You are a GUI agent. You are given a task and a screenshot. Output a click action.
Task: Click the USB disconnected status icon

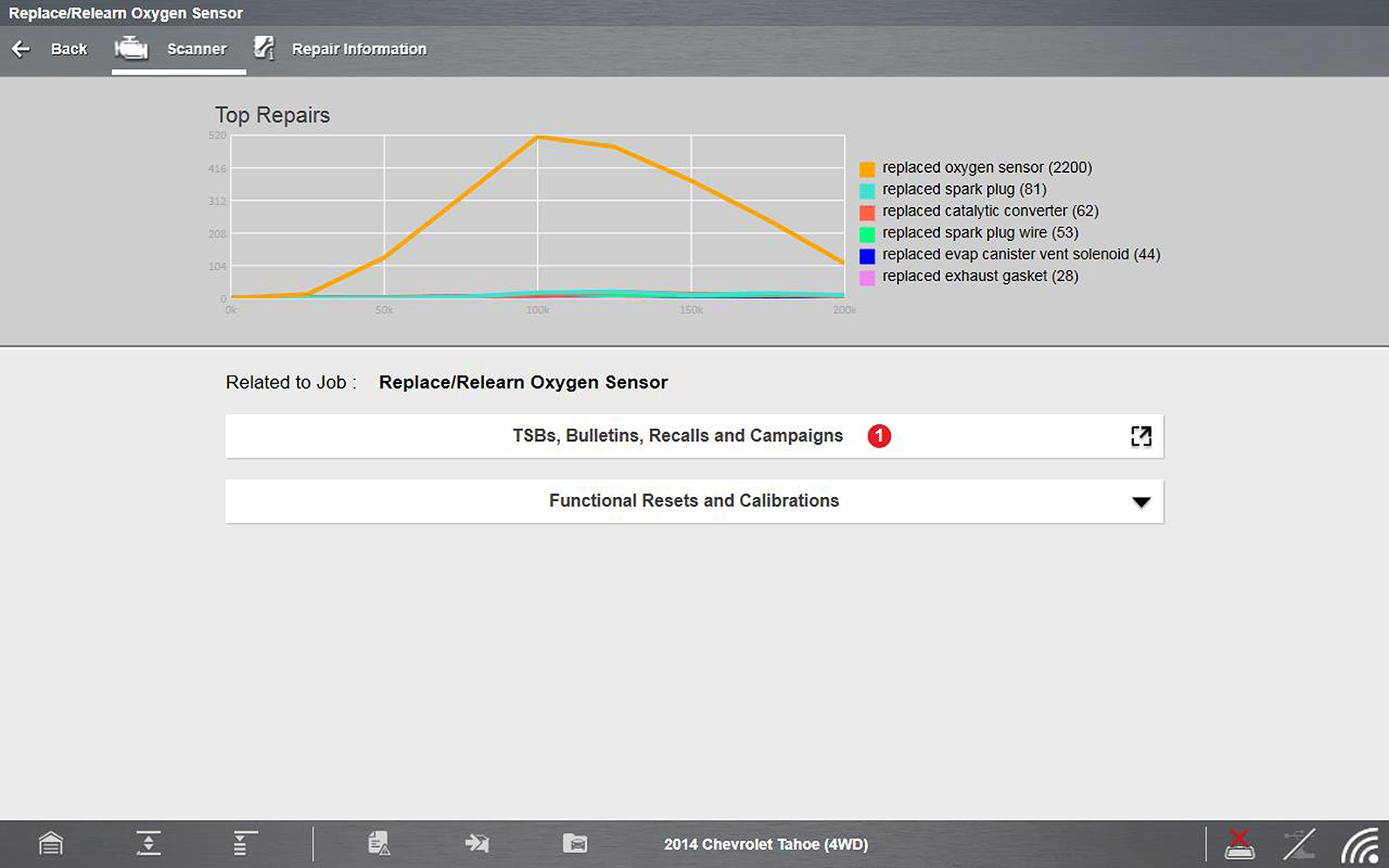tap(1299, 844)
